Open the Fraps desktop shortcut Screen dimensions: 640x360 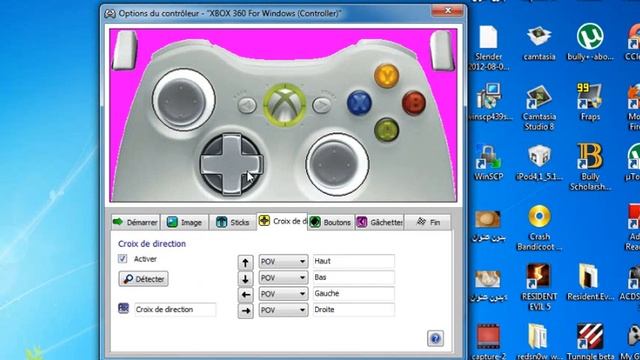590,102
